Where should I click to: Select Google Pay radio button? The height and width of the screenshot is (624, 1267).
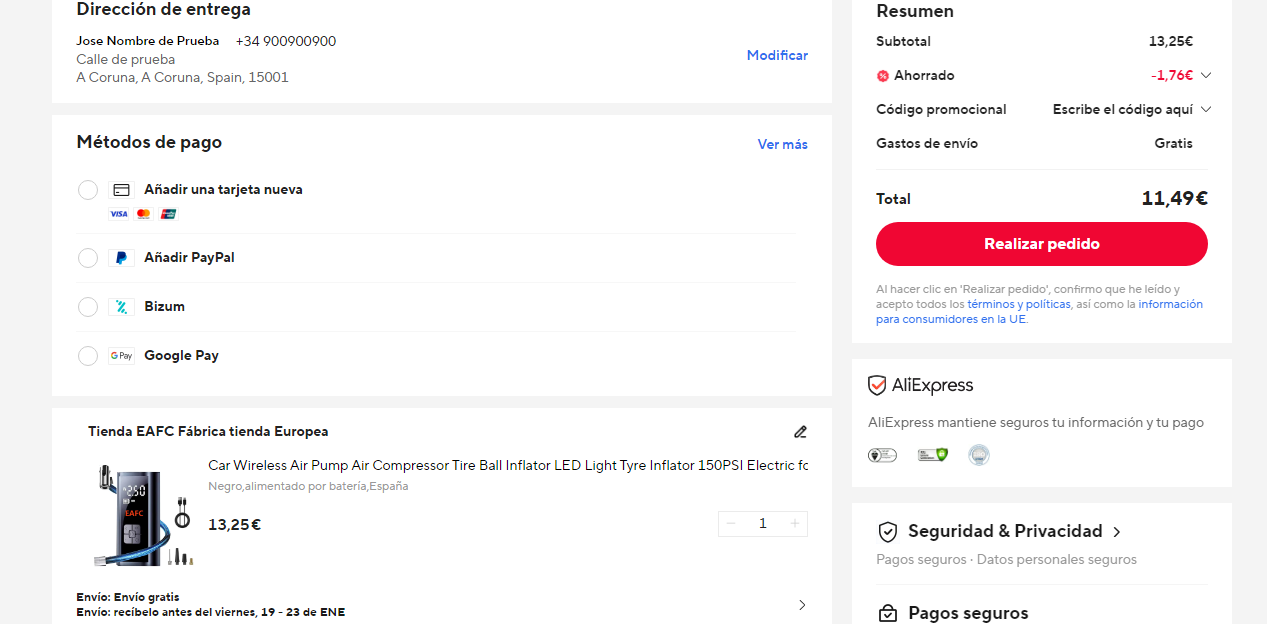pos(88,356)
